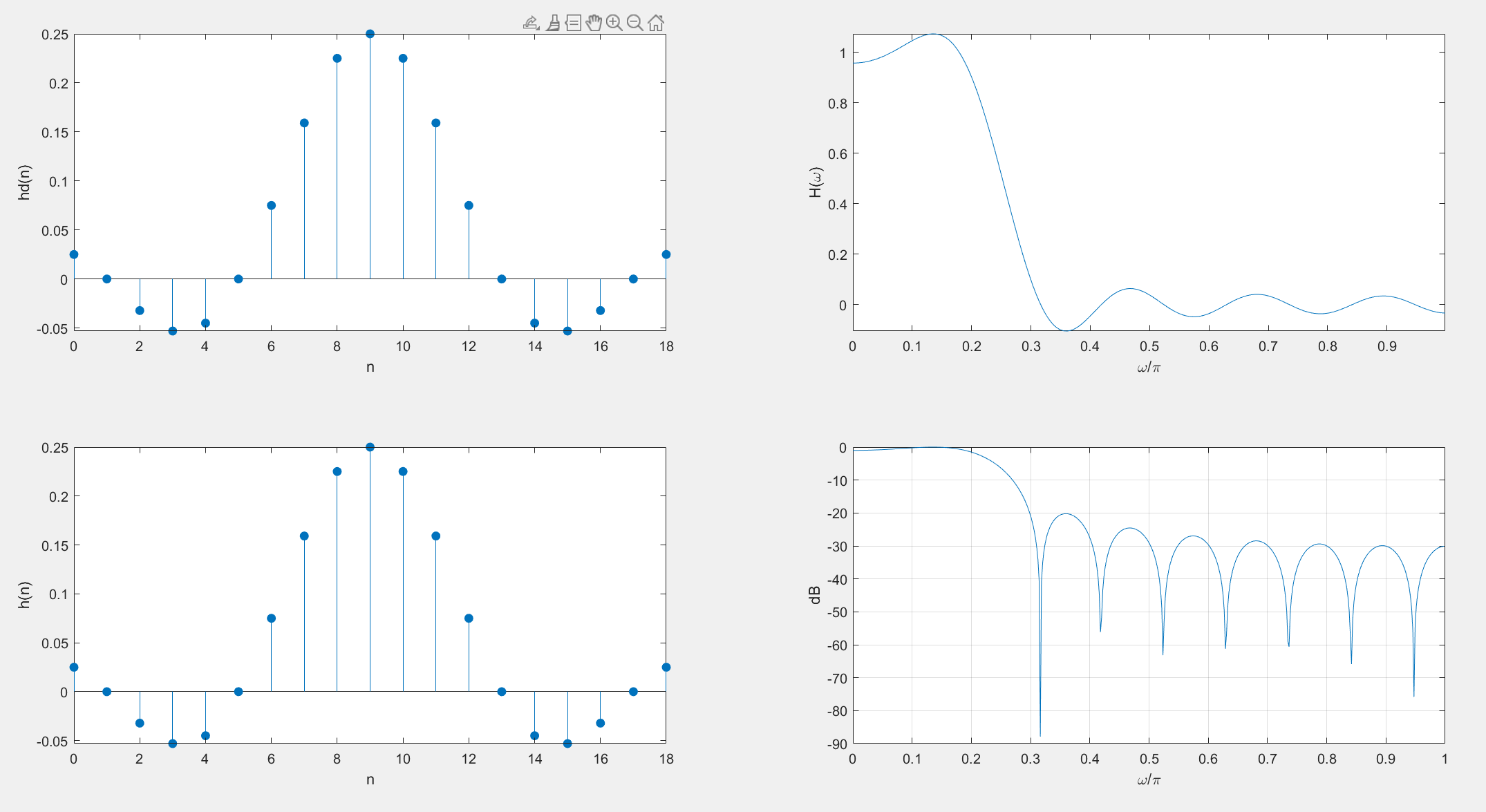The image size is (1486, 812).
Task: Click the hd(n) peak marker at n=9
Action: click(370, 34)
